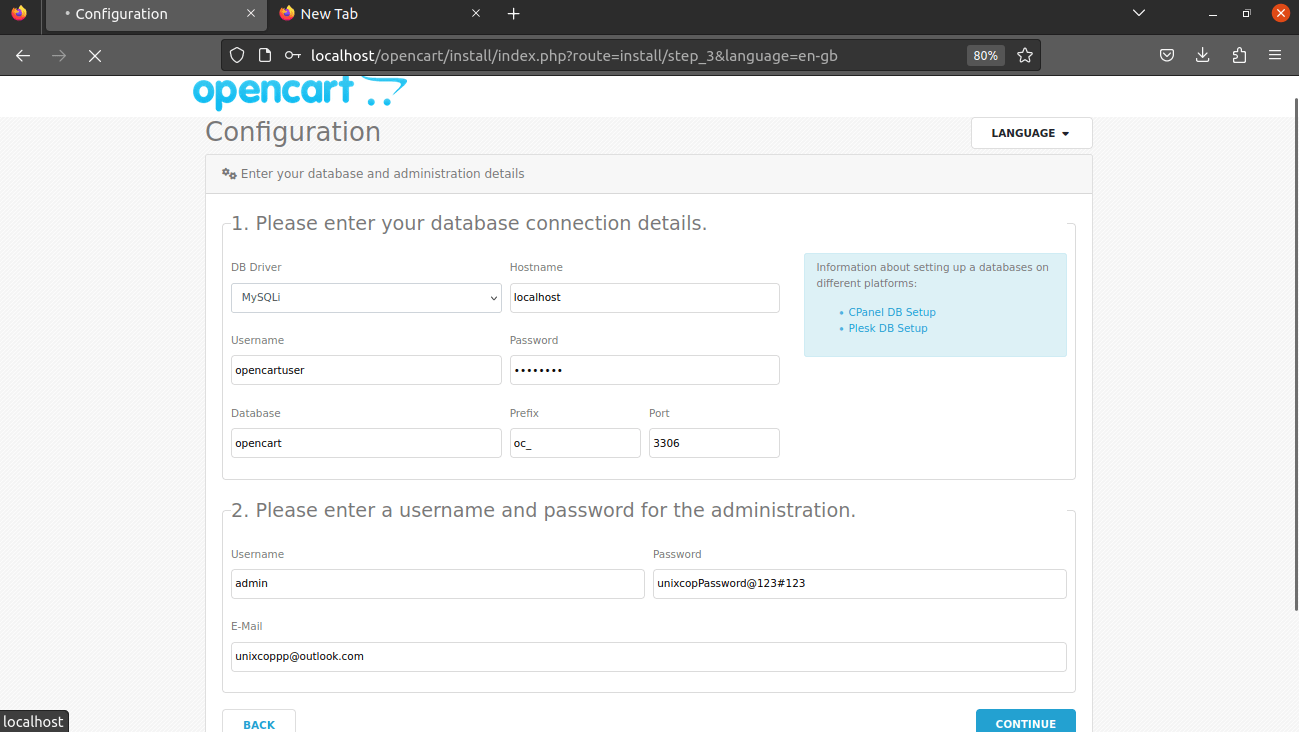
Task: Click the Port field 3306
Action: click(x=714, y=443)
